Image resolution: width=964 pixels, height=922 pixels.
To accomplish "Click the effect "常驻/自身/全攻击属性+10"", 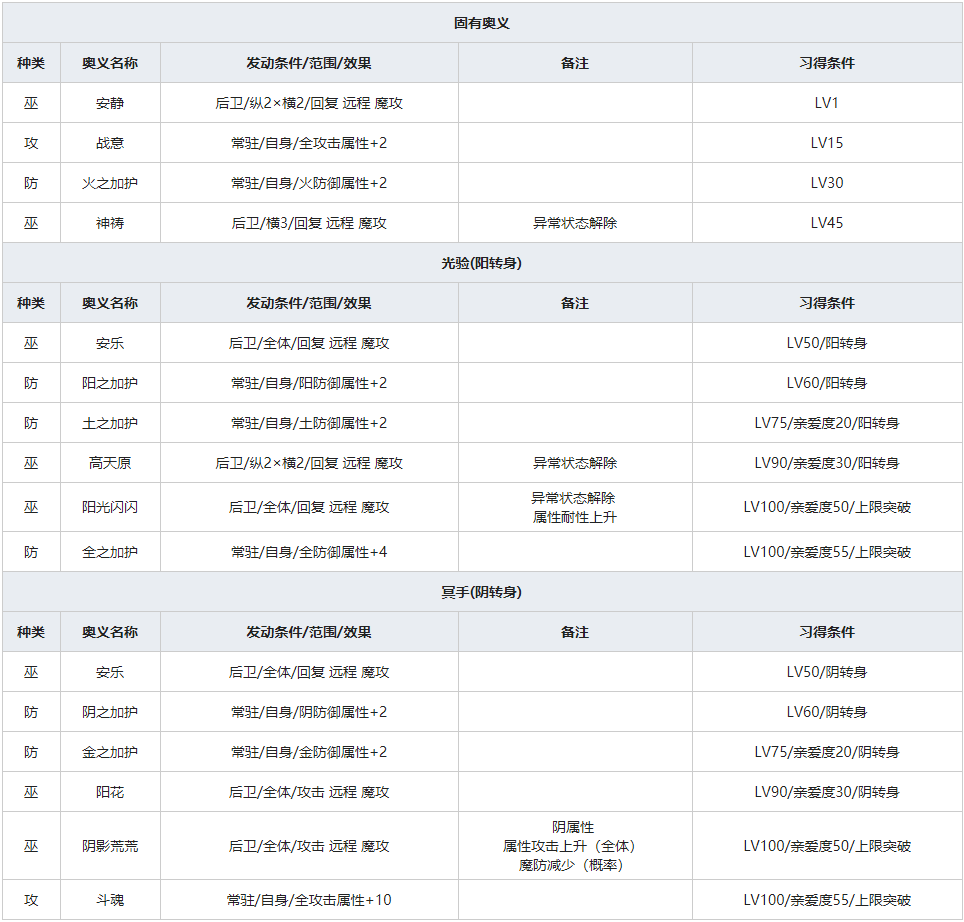I will [x=309, y=900].
